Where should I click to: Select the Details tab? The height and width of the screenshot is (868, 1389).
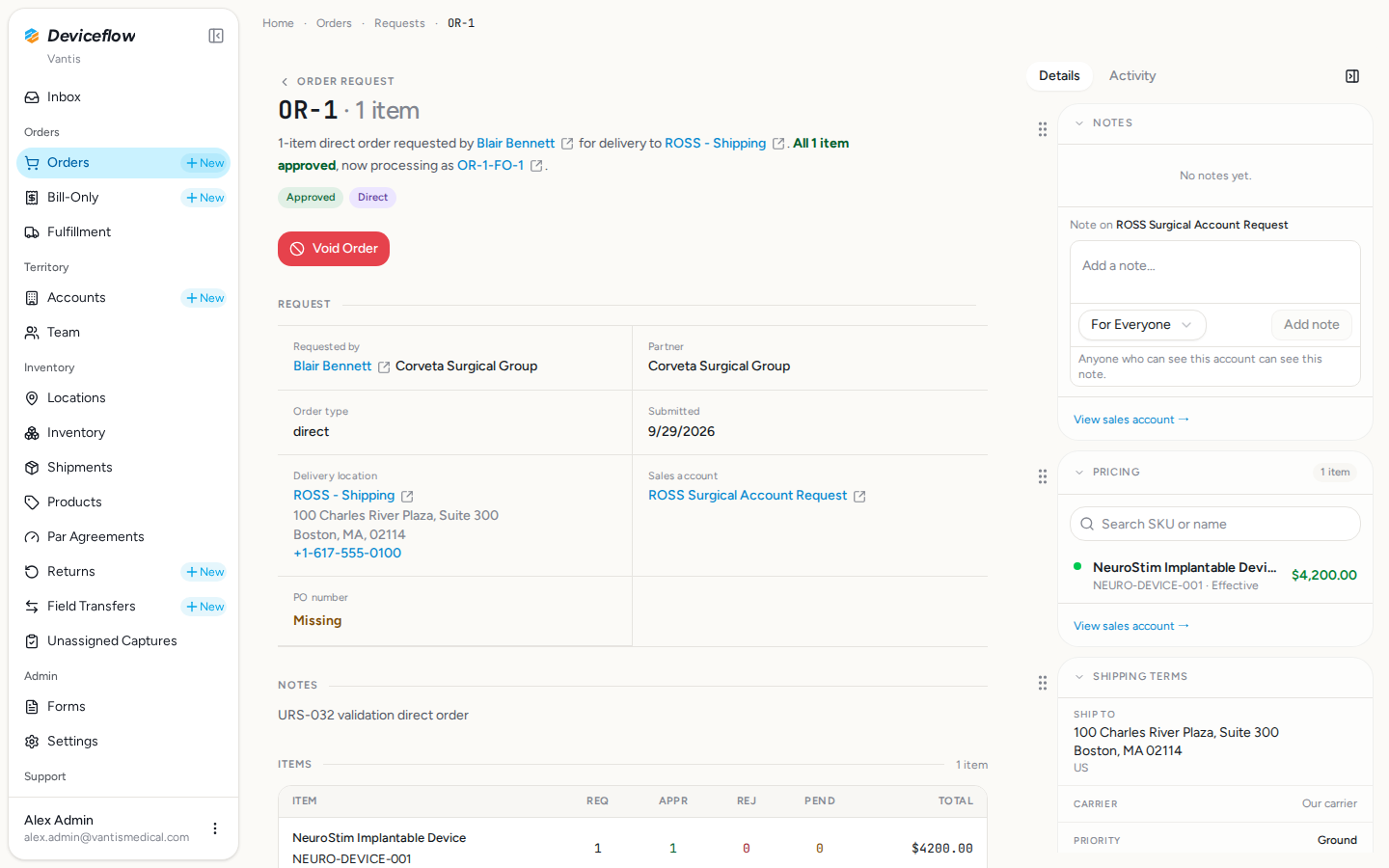click(1059, 76)
